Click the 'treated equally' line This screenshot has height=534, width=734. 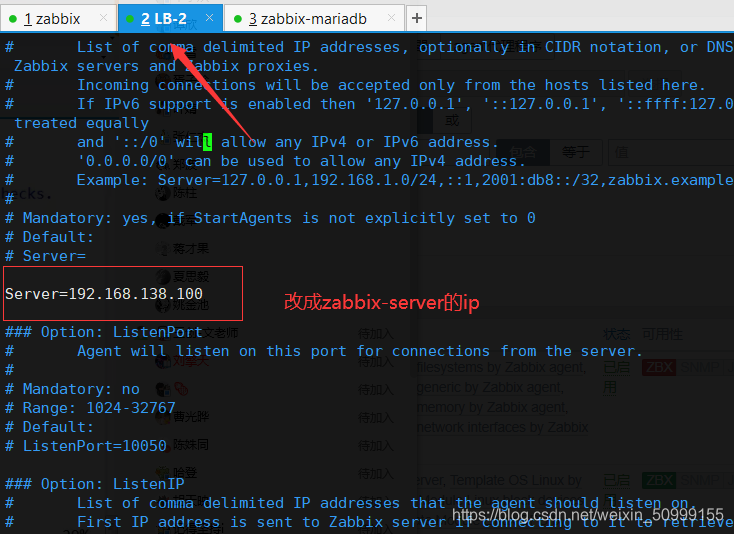[x=81, y=123]
